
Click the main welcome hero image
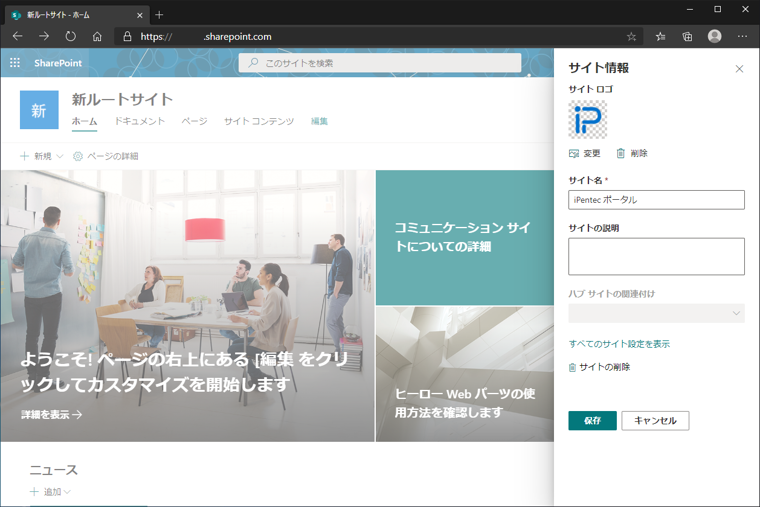pyautogui.click(x=188, y=306)
